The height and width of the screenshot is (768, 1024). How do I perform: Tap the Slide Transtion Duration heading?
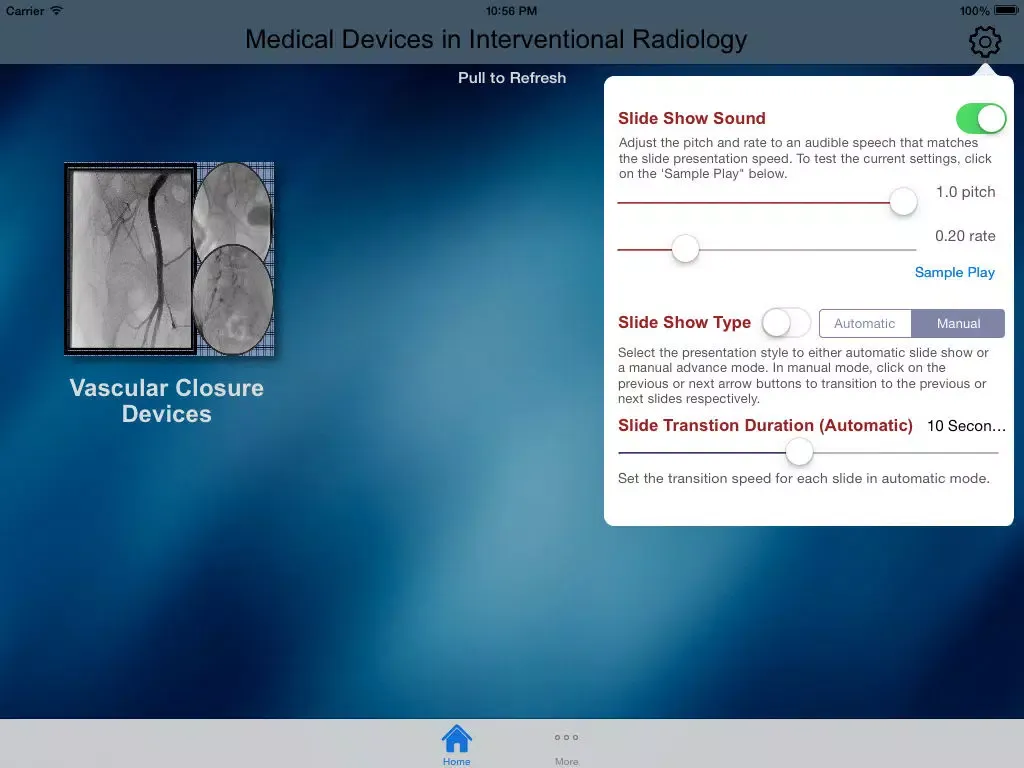[765, 425]
